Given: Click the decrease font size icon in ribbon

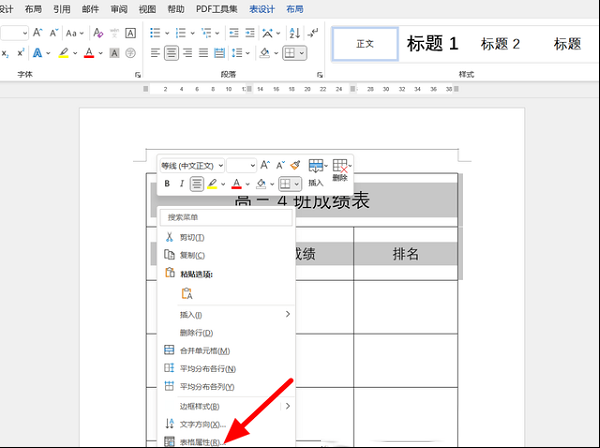Looking at the screenshot, I should click(x=54, y=33).
